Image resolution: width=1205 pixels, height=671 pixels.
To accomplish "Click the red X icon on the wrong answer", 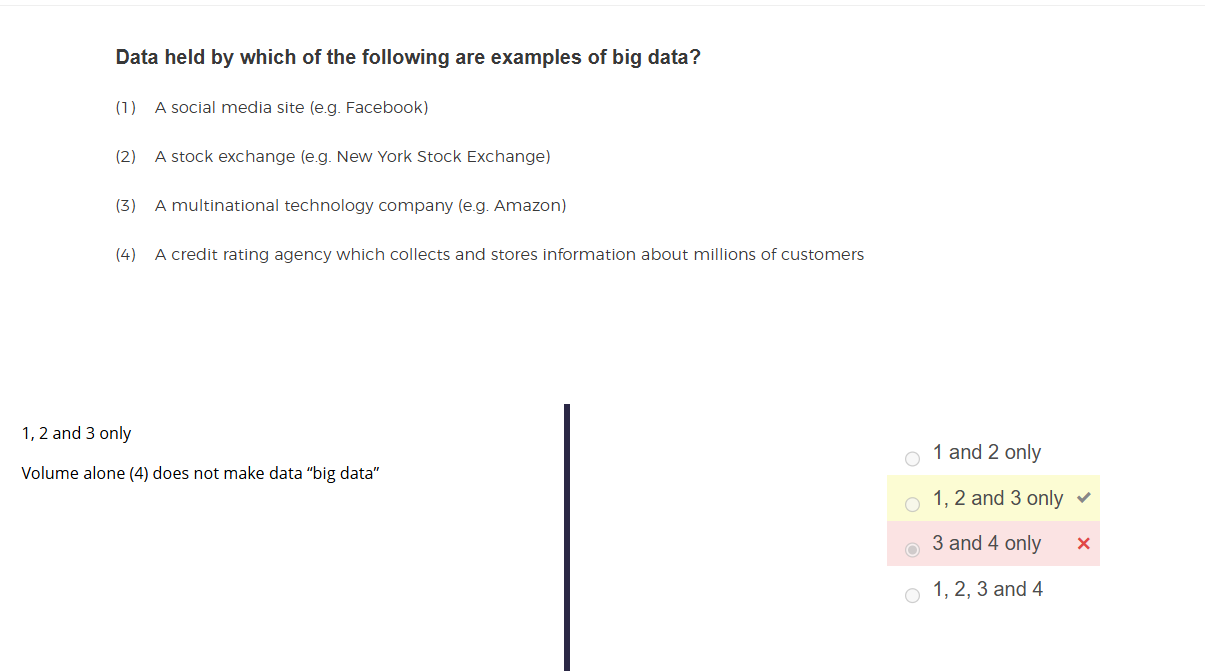I will coord(1083,544).
